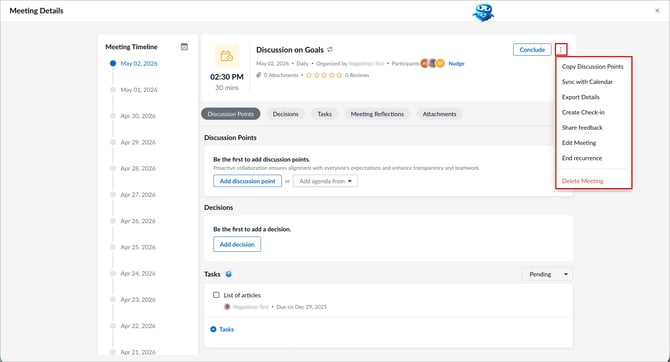Click the recurrence icon beside Discussion on Goals
The height and width of the screenshot is (362, 670).
330,50
